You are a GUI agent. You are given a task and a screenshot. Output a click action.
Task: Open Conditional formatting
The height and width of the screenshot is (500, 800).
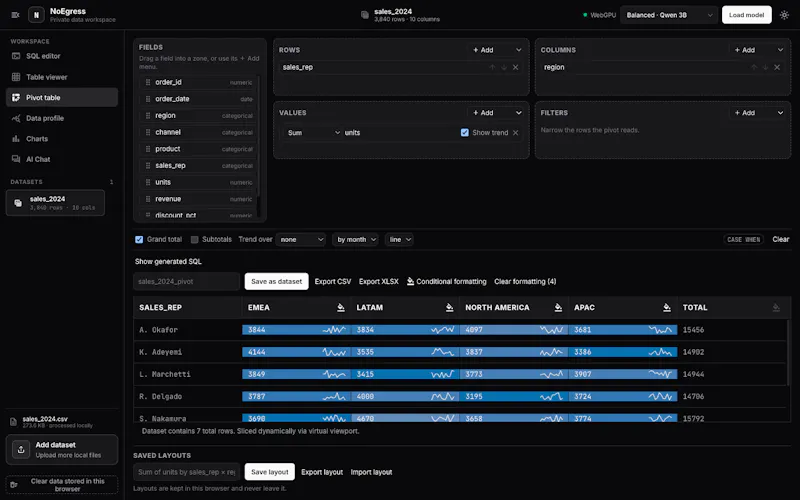tap(446, 281)
